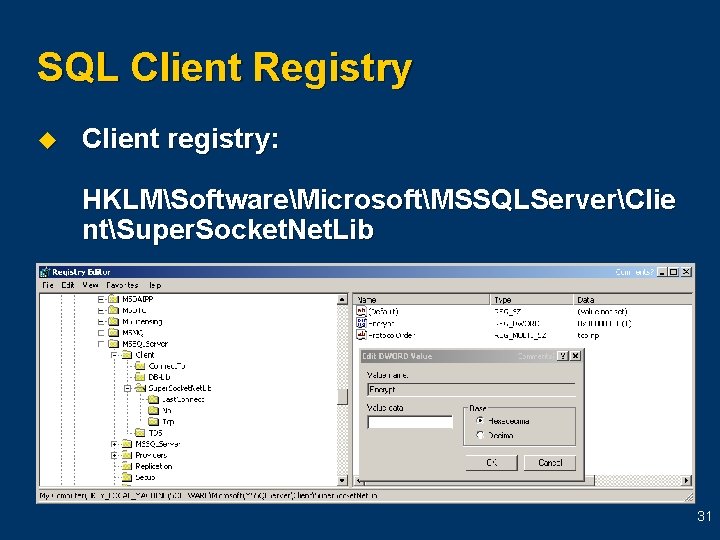Click the help question mark in Edit DWORD dialog
The width and height of the screenshot is (720, 540).
tap(562, 356)
